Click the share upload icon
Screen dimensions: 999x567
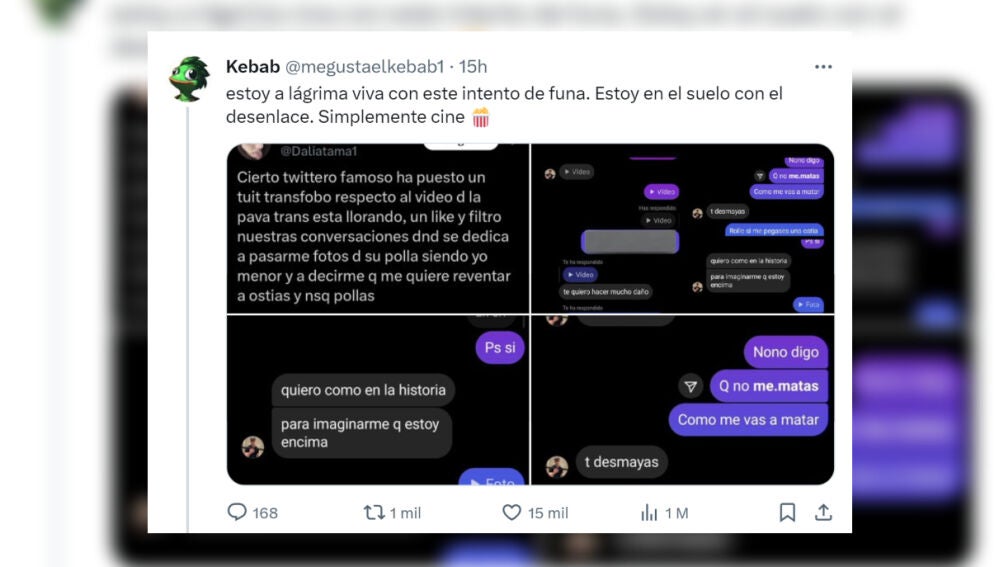[823, 512]
